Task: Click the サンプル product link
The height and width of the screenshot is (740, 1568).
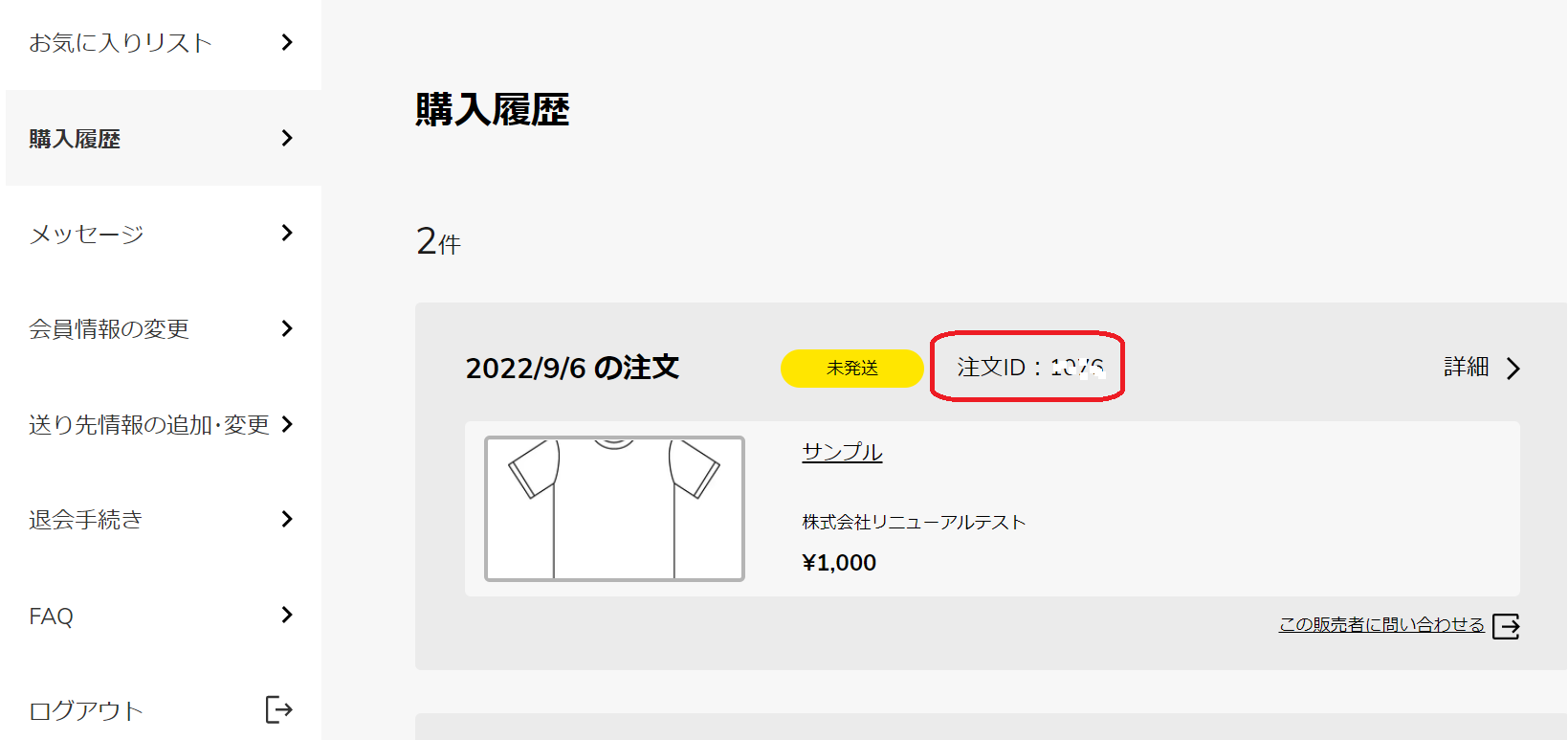Action: [x=842, y=452]
